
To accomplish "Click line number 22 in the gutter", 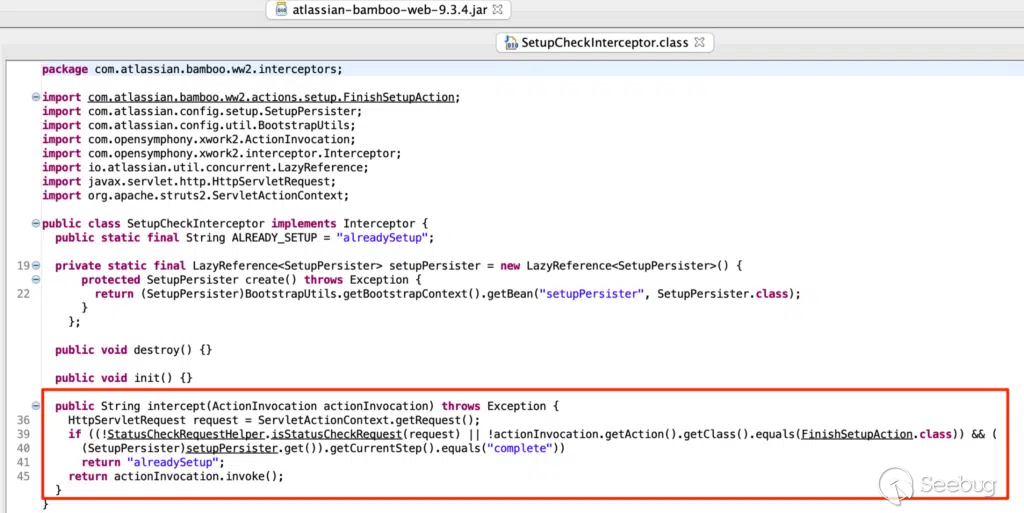I will (23, 294).
